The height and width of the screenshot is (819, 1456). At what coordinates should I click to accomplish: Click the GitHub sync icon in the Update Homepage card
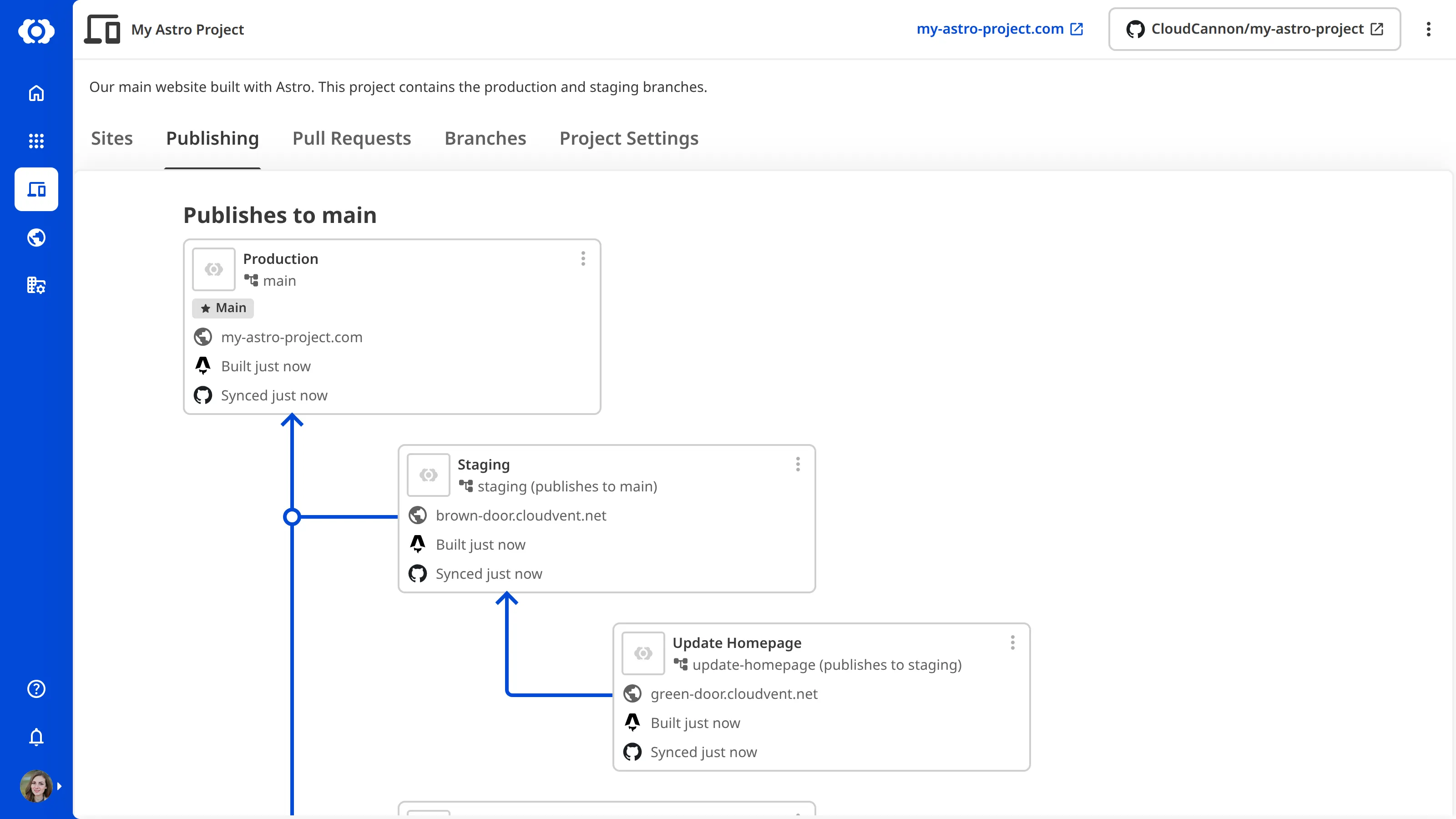[632, 752]
